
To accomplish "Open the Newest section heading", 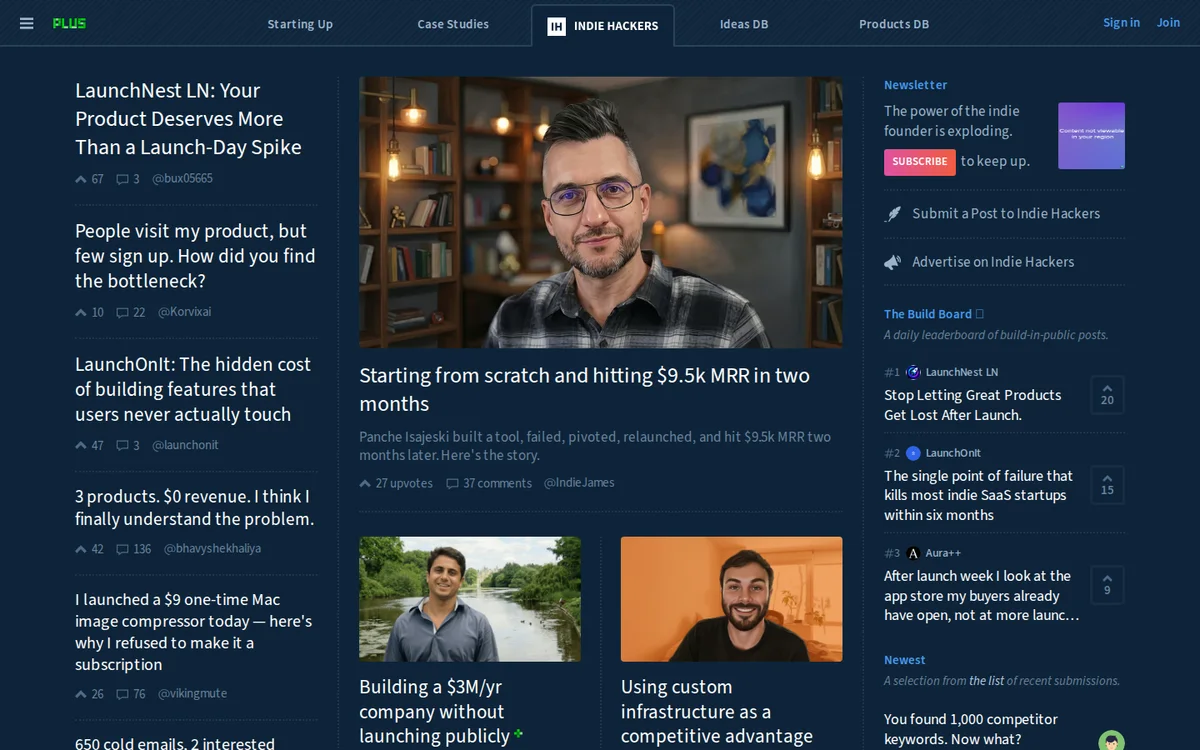I will [x=905, y=660].
